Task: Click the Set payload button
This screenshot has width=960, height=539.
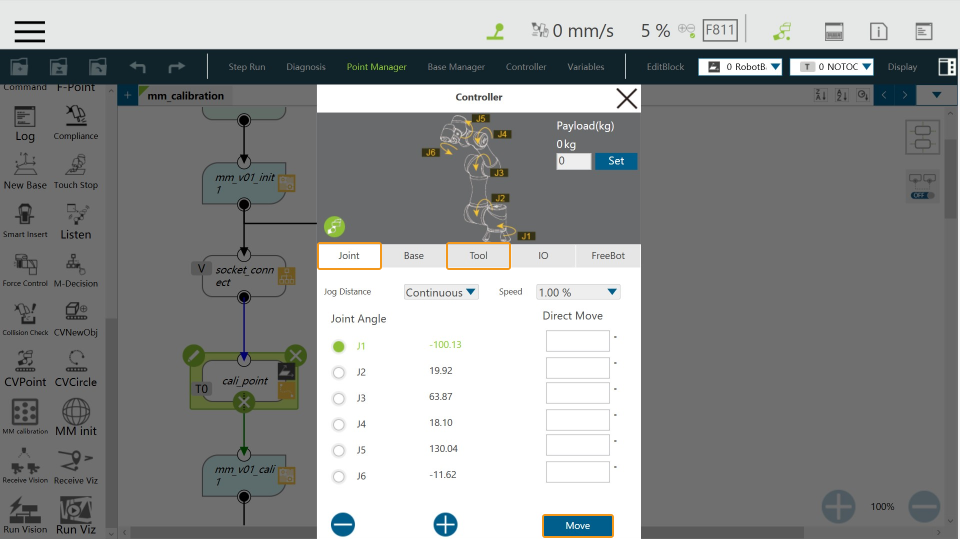Action: pyautogui.click(x=616, y=161)
